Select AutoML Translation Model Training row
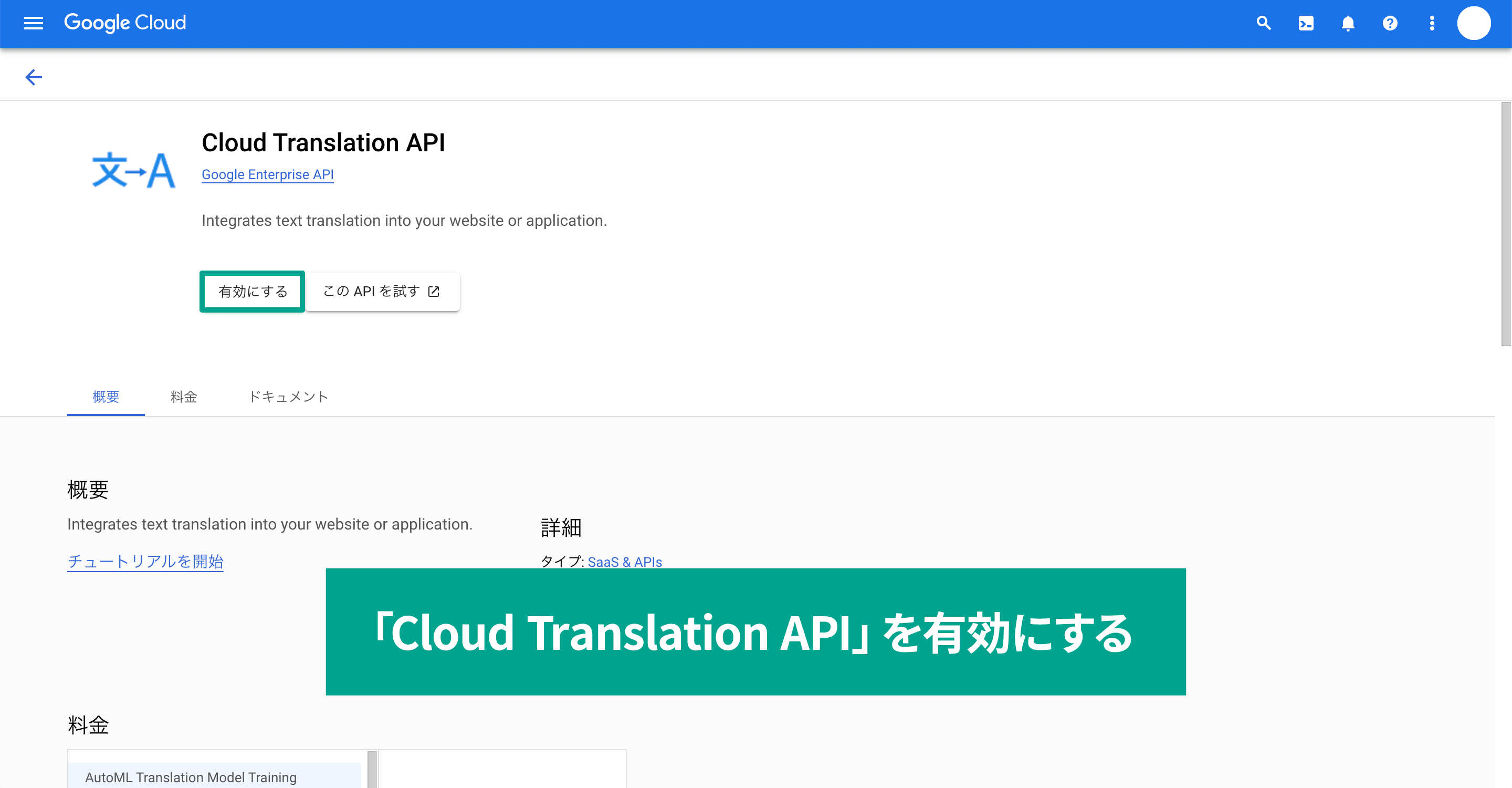The image size is (1512, 788). click(215, 776)
